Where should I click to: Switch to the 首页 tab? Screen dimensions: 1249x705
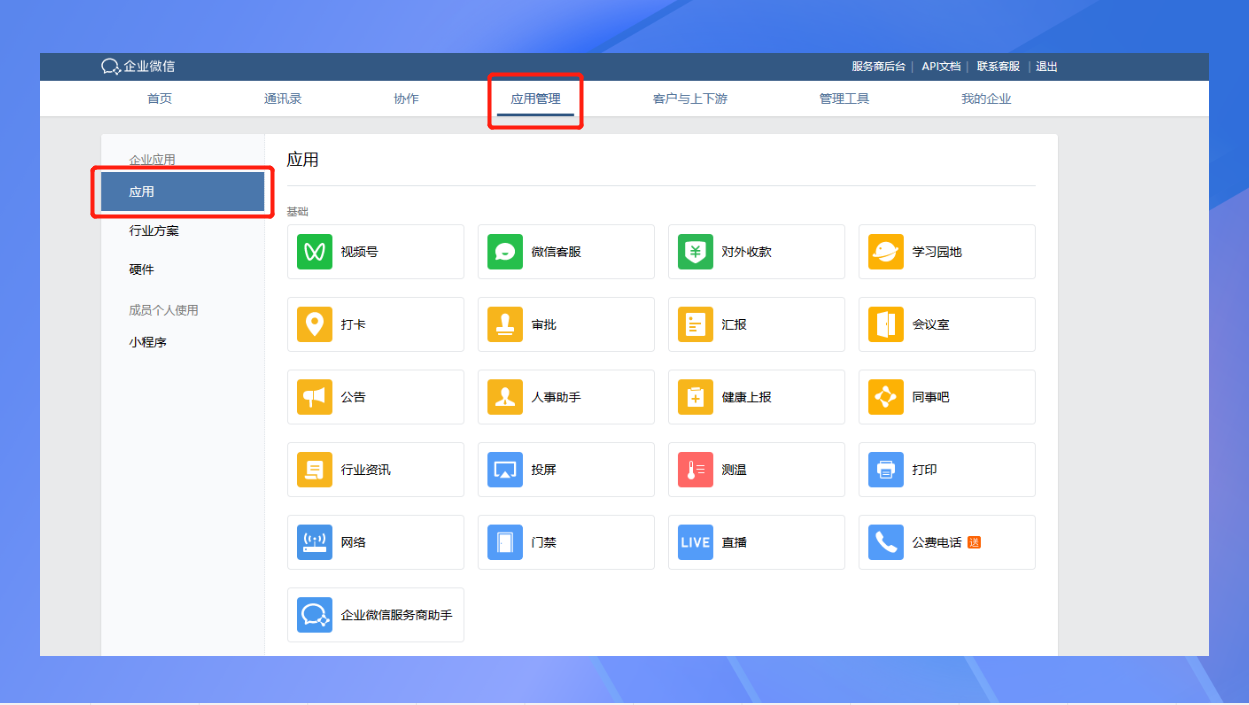160,99
